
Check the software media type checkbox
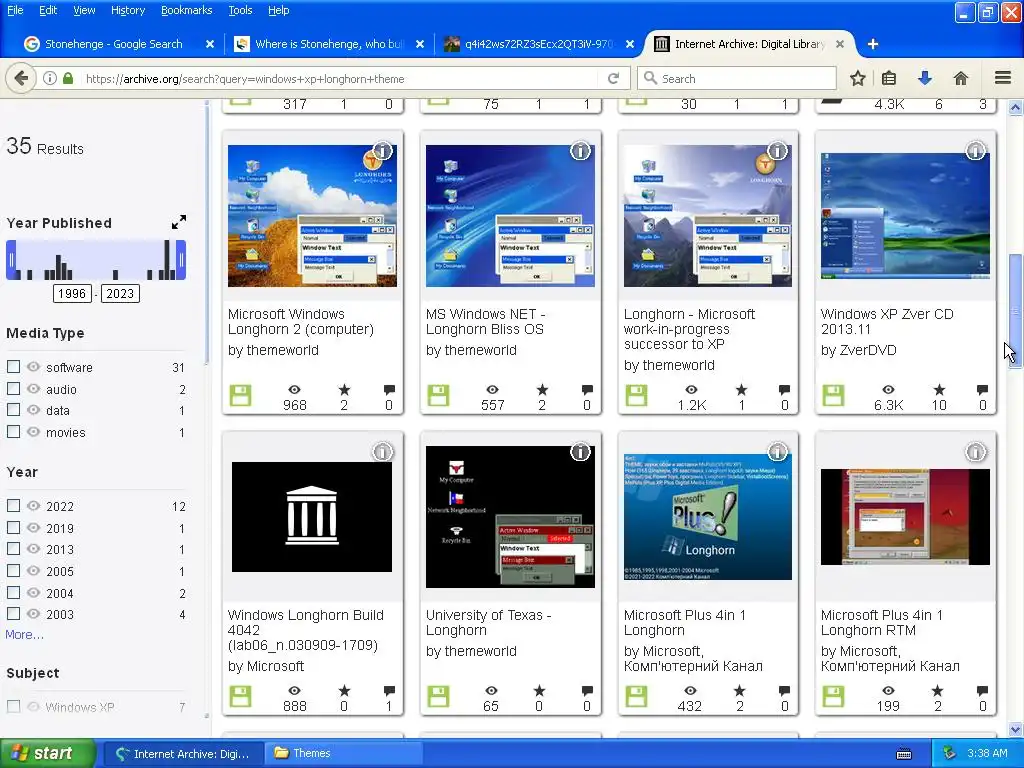click(x=13, y=366)
